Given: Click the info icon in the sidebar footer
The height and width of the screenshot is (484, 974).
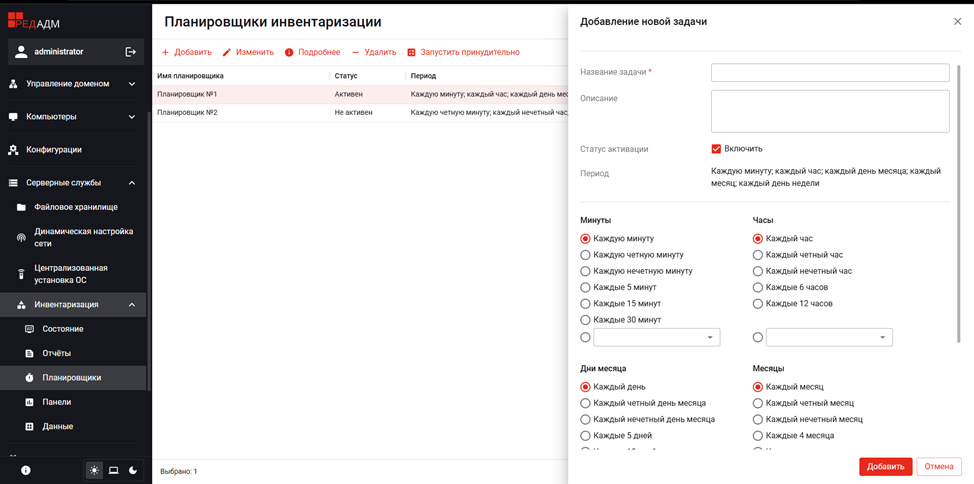Looking at the screenshot, I should (26, 470).
